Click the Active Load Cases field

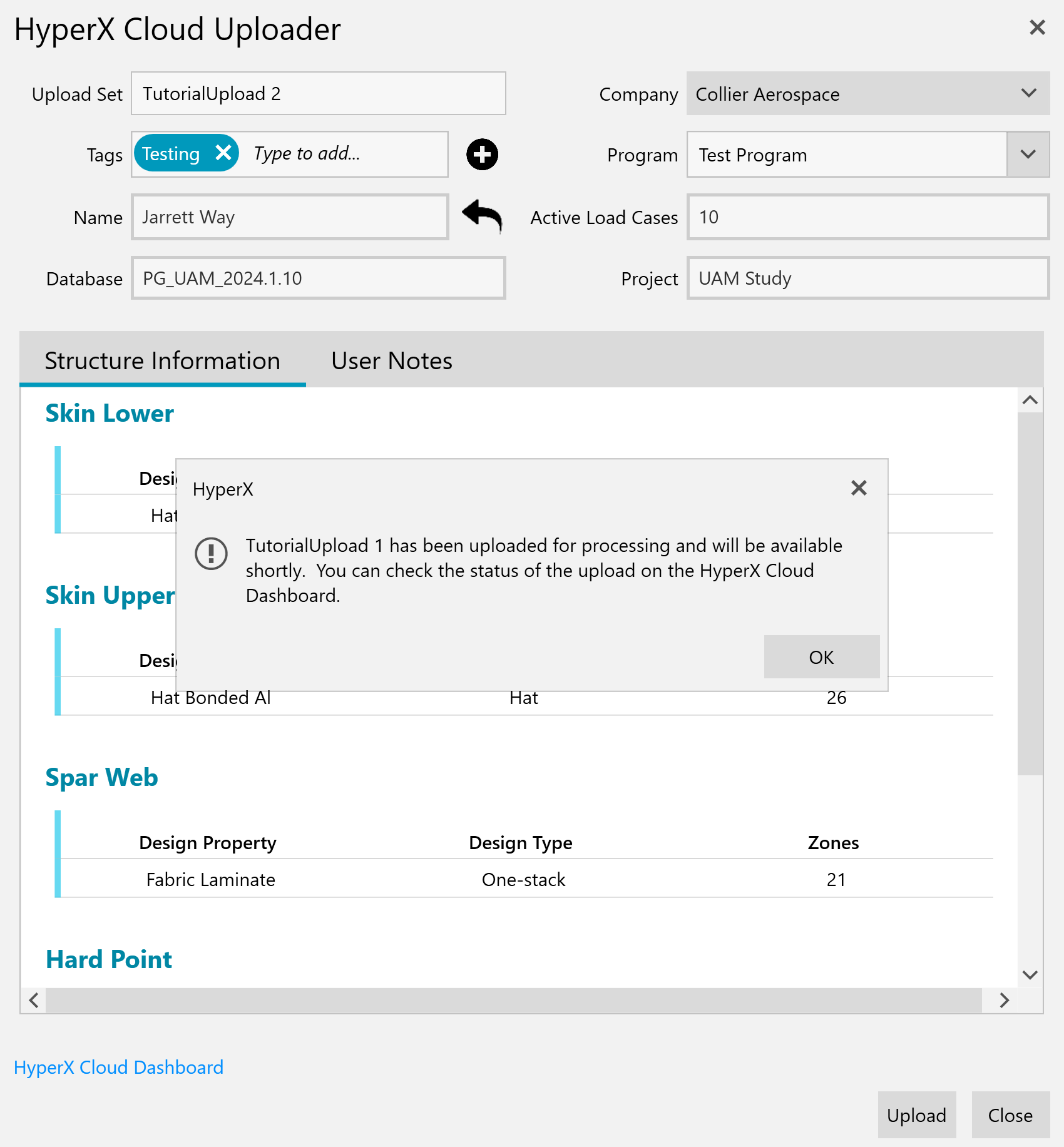point(868,217)
